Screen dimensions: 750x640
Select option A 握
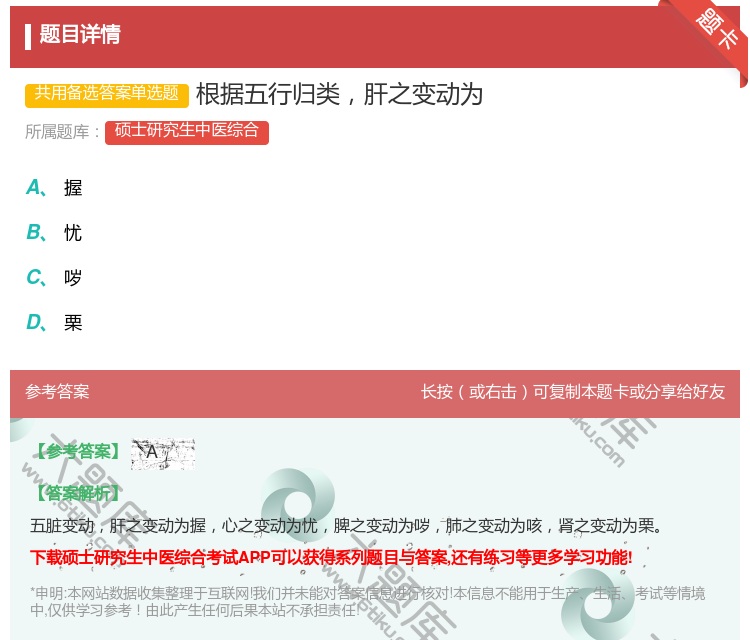54,188
